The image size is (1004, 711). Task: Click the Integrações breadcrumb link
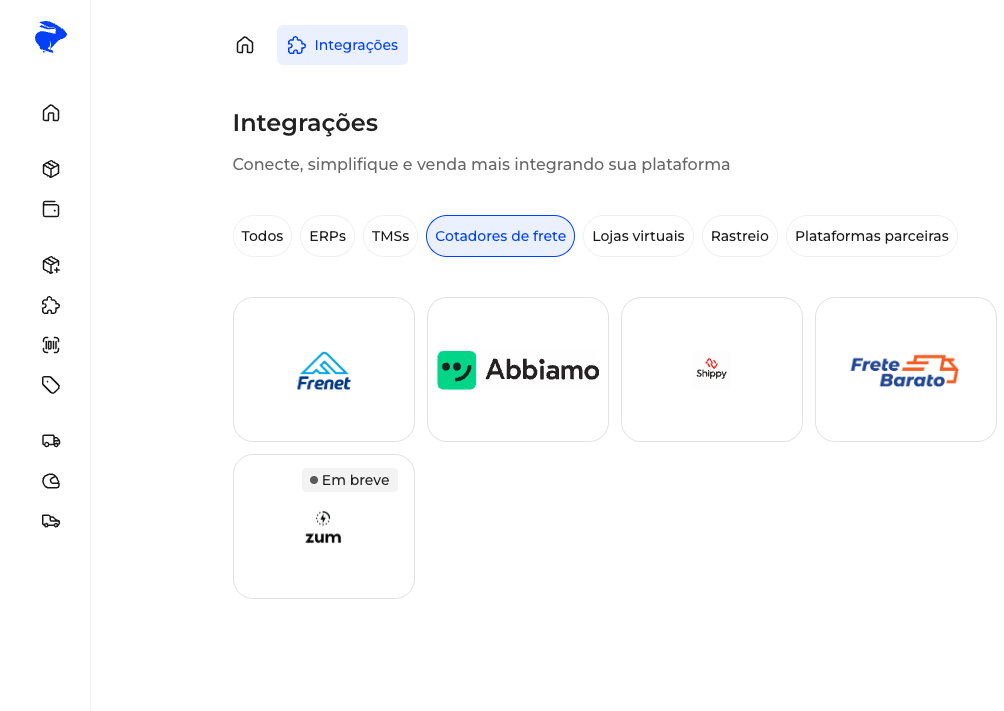point(342,45)
